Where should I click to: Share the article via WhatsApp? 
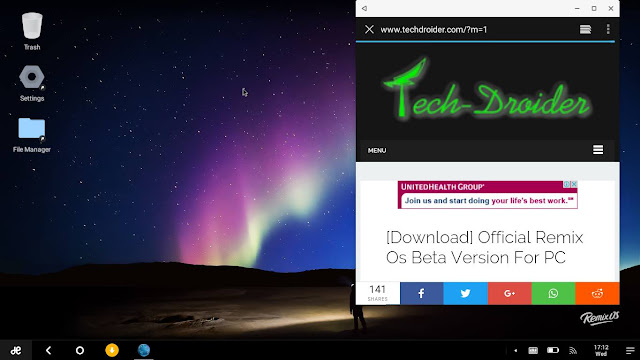(553, 293)
